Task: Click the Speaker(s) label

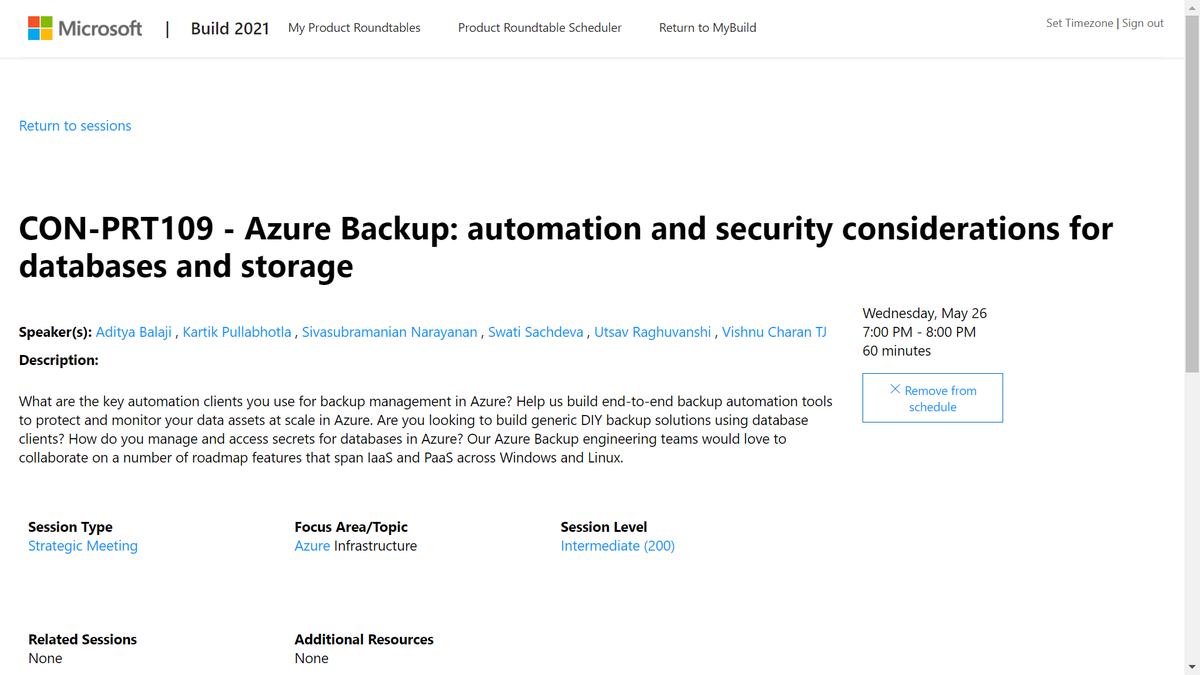Action: pos(55,332)
